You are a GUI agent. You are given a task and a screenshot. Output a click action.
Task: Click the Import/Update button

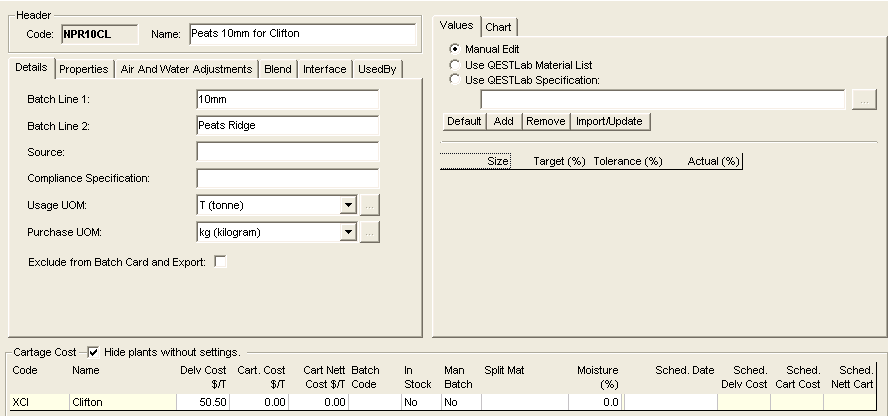coord(611,121)
